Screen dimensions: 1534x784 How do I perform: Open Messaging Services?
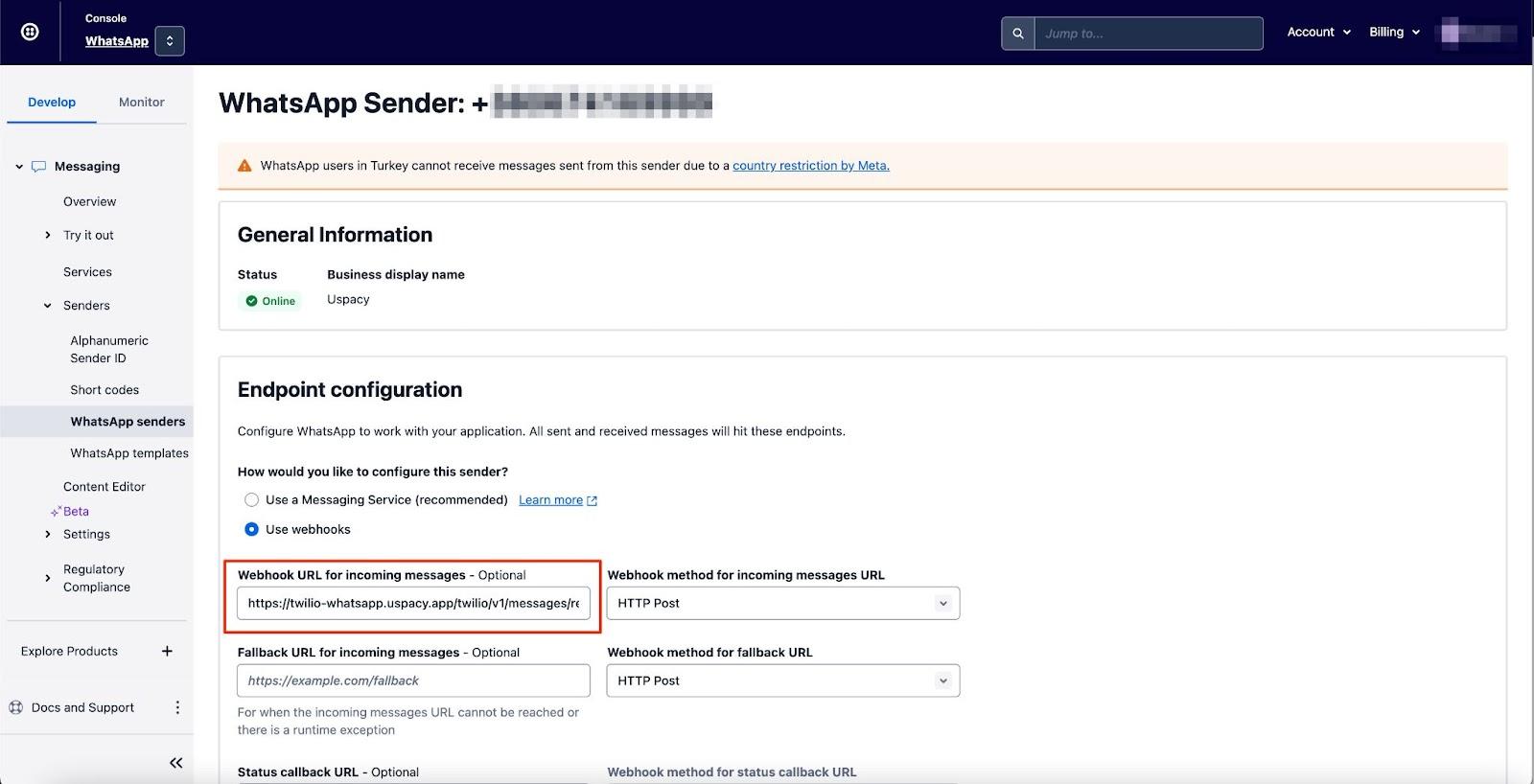click(87, 272)
